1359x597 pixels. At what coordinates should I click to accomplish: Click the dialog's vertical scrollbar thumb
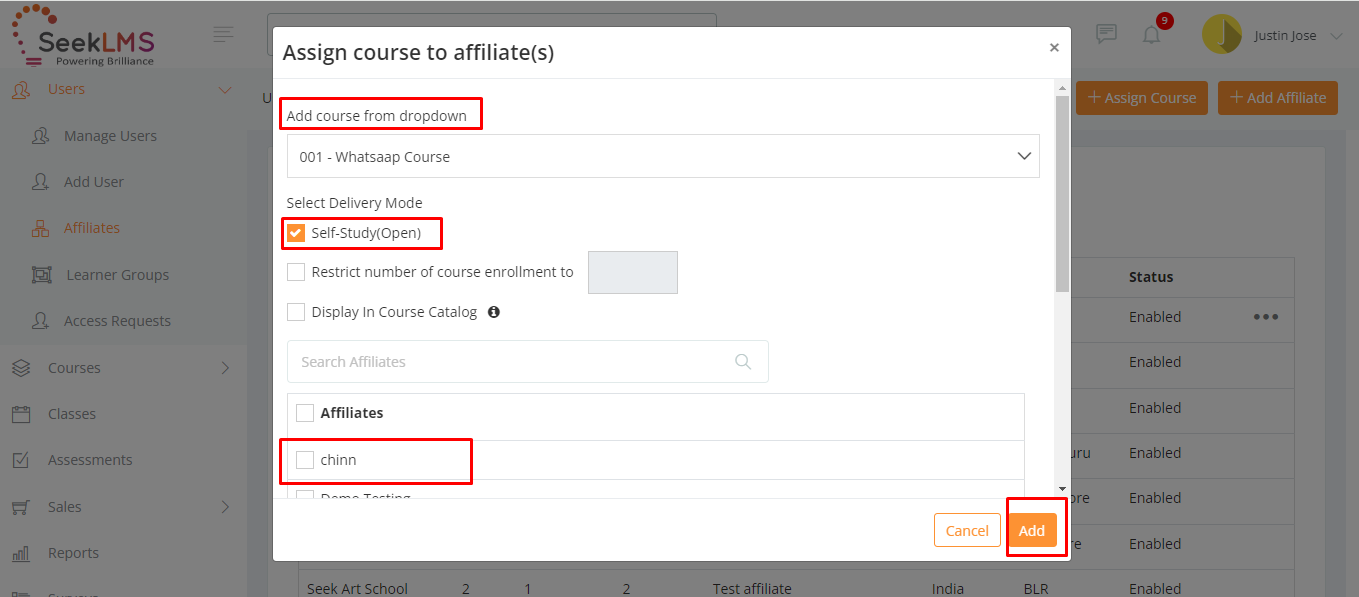(x=1062, y=194)
